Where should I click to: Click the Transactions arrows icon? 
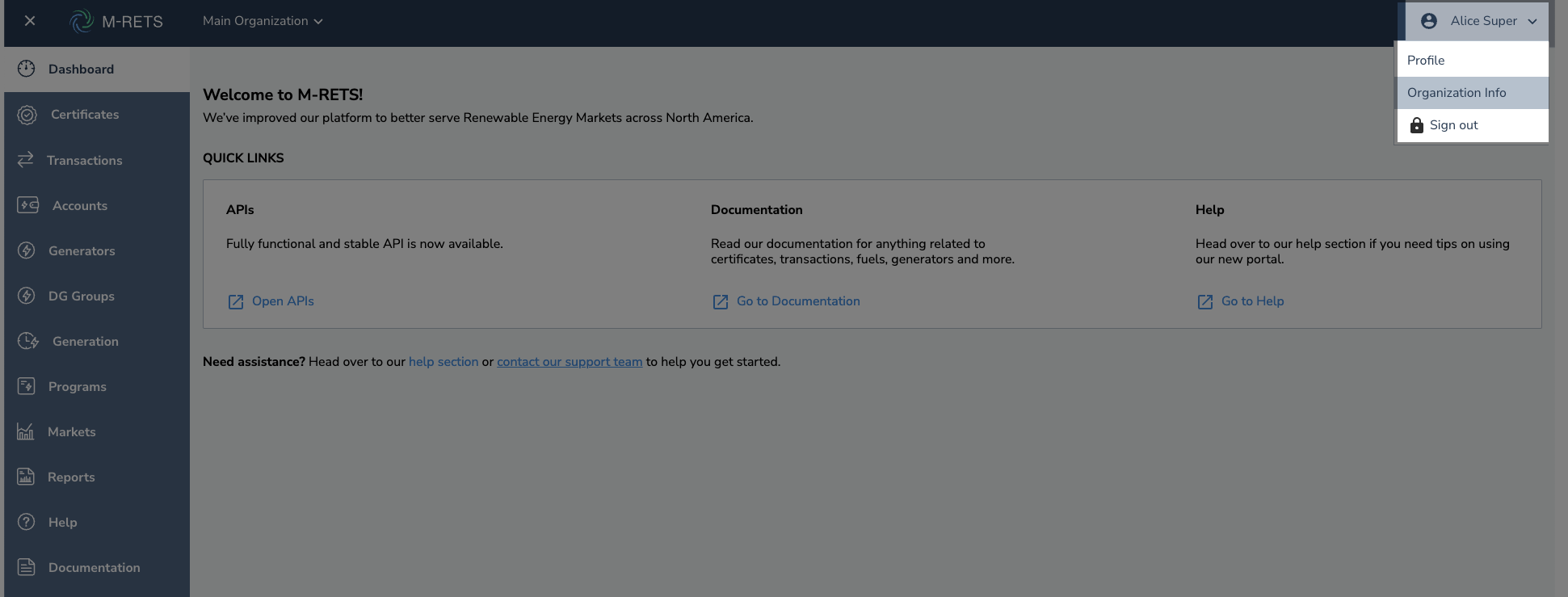coord(26,159)
